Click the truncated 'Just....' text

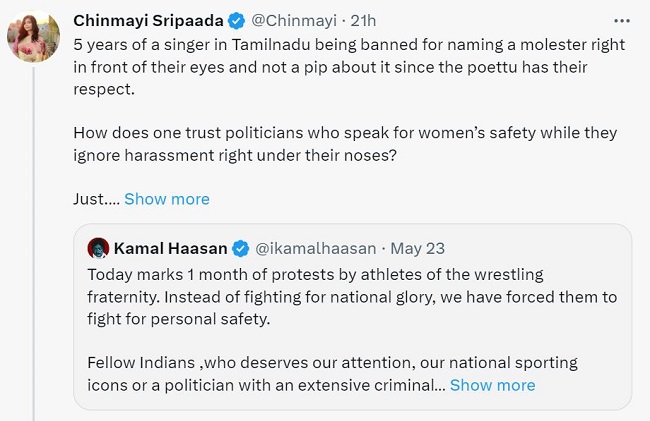pos(96,199)
